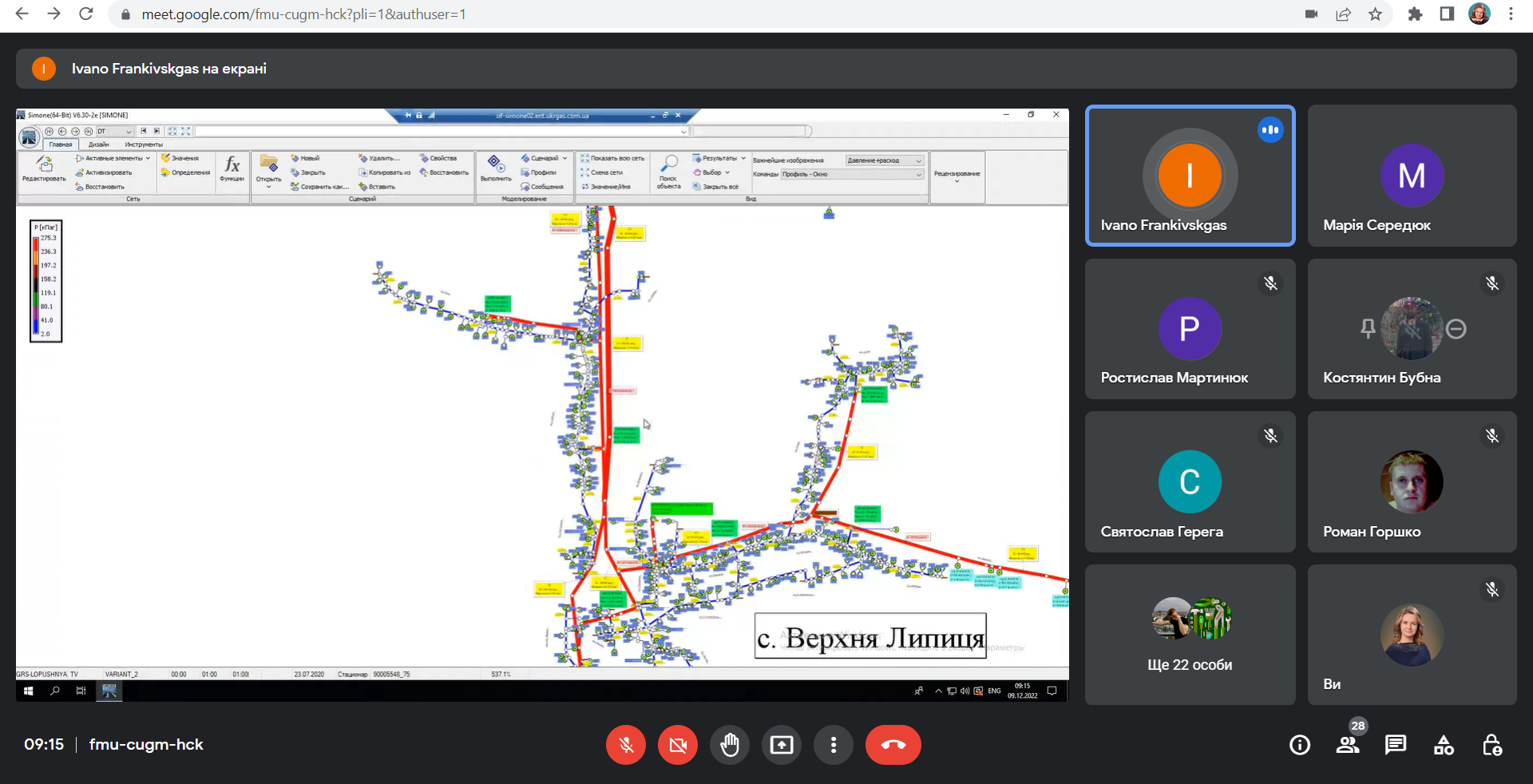Screen dimensions: 1533x784
Task: Raise hand in the meeting
Action: pos(730,745)
